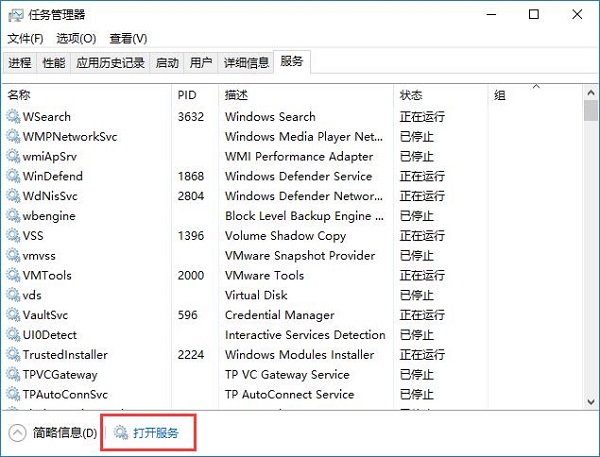Screen dimensions: 600x457
Task: Click the gear icon beside wbengine
Action: [x=13, y=216]
